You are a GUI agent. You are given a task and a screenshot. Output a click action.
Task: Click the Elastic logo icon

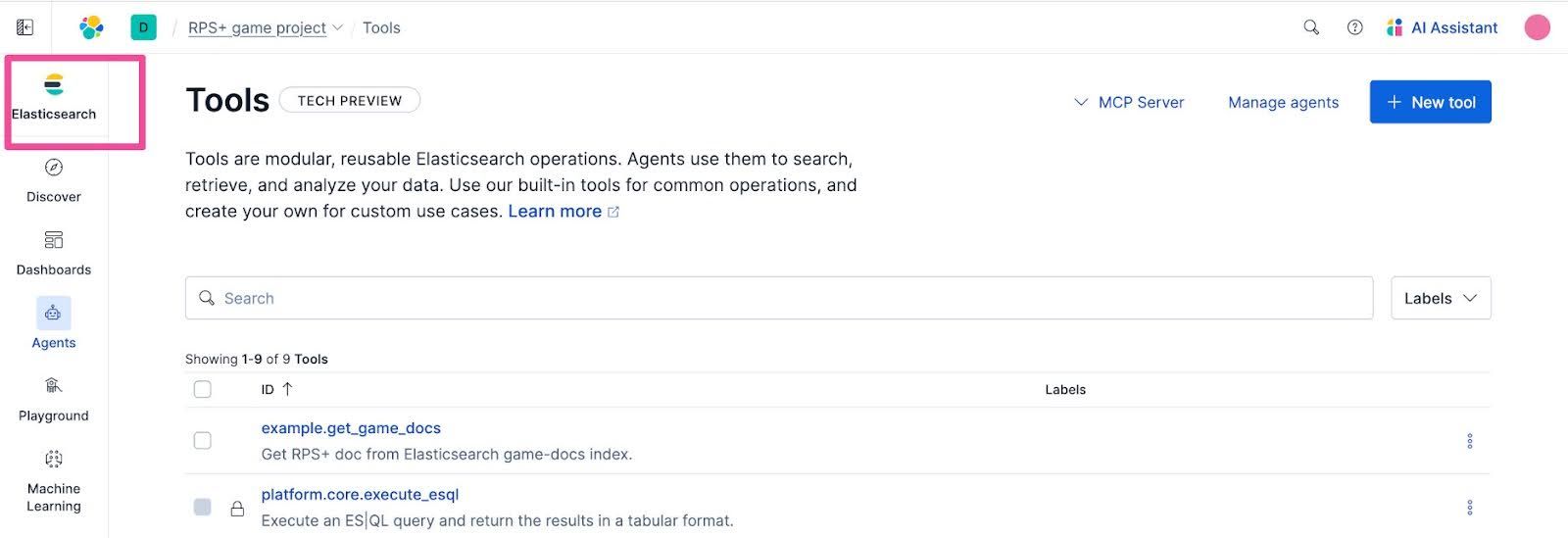91,27
